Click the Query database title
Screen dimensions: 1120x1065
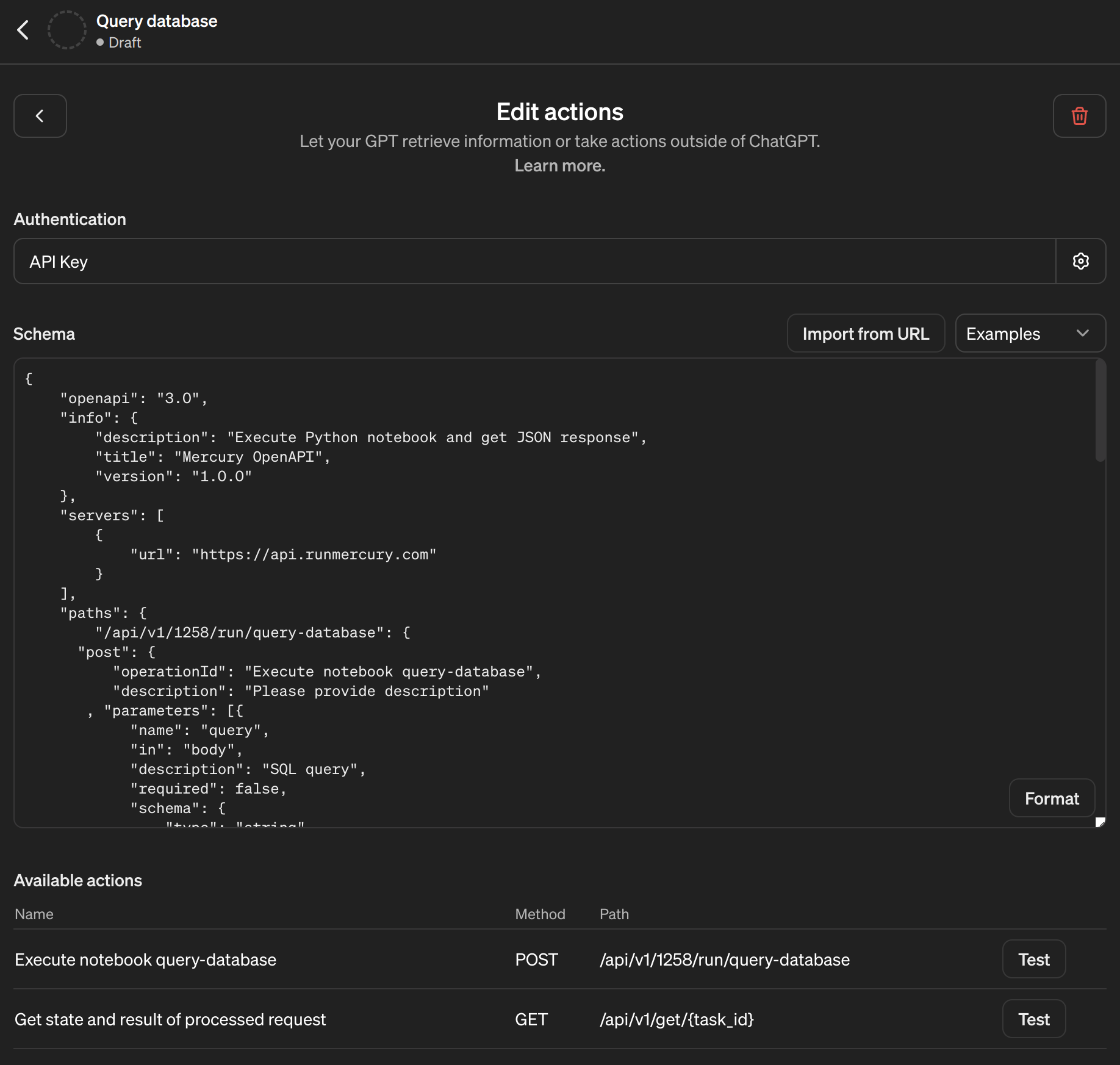coord(157,21)
